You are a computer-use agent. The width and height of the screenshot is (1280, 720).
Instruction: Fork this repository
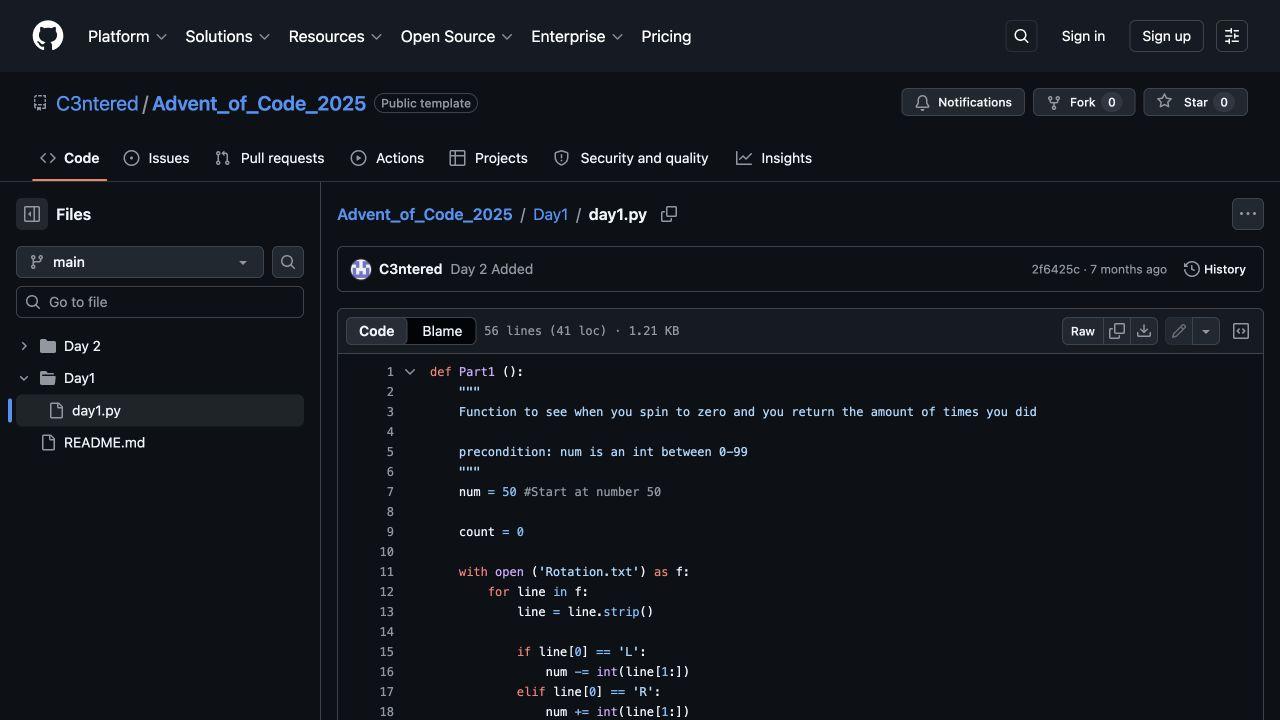(x=1083, y=102)
